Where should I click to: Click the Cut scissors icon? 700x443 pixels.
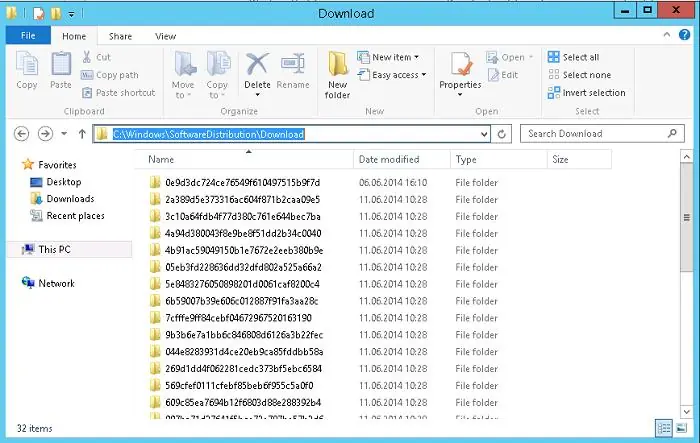point(87,57)
